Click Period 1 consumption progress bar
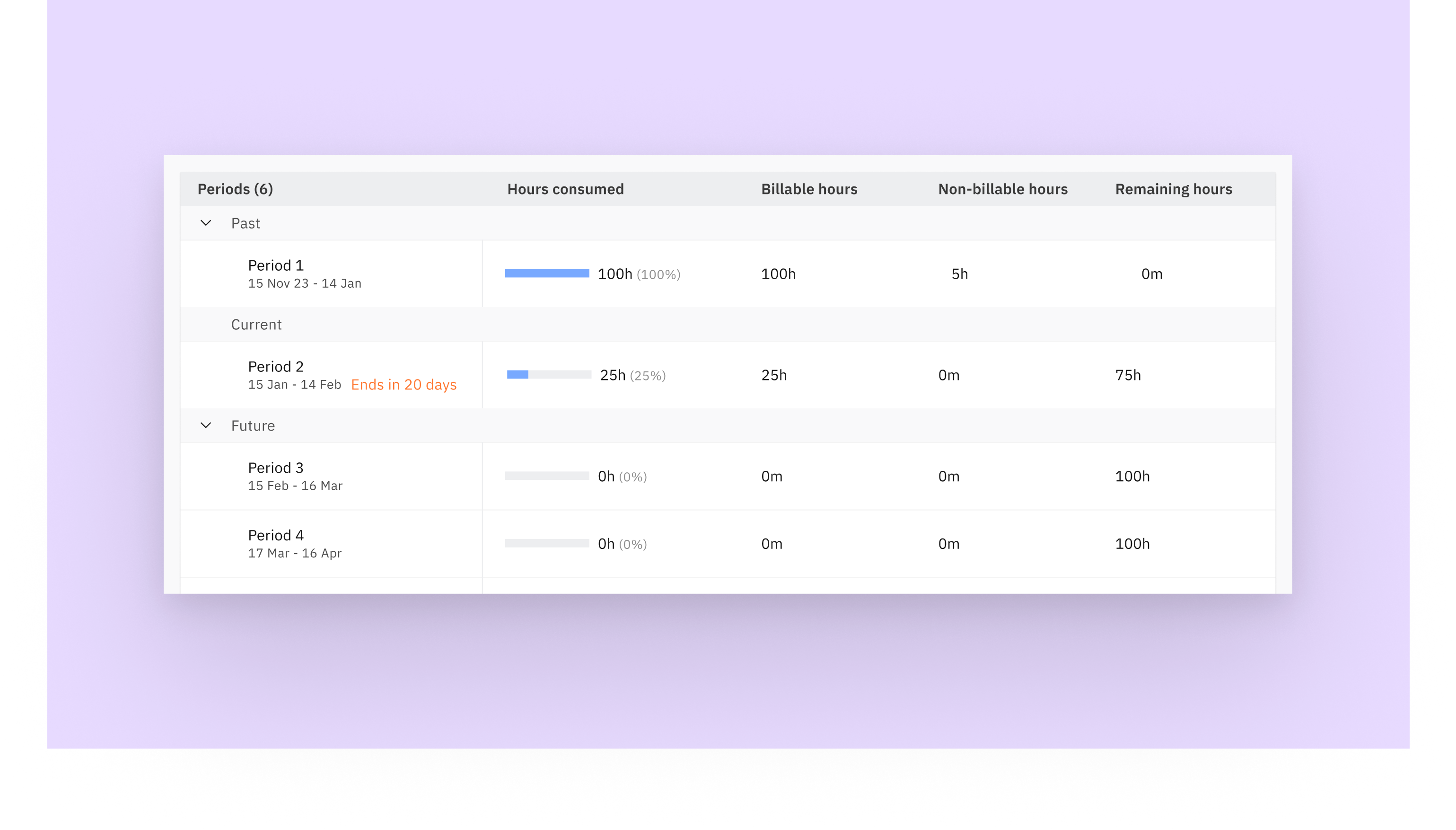The image size is (1456, 830). coord(546,274)
